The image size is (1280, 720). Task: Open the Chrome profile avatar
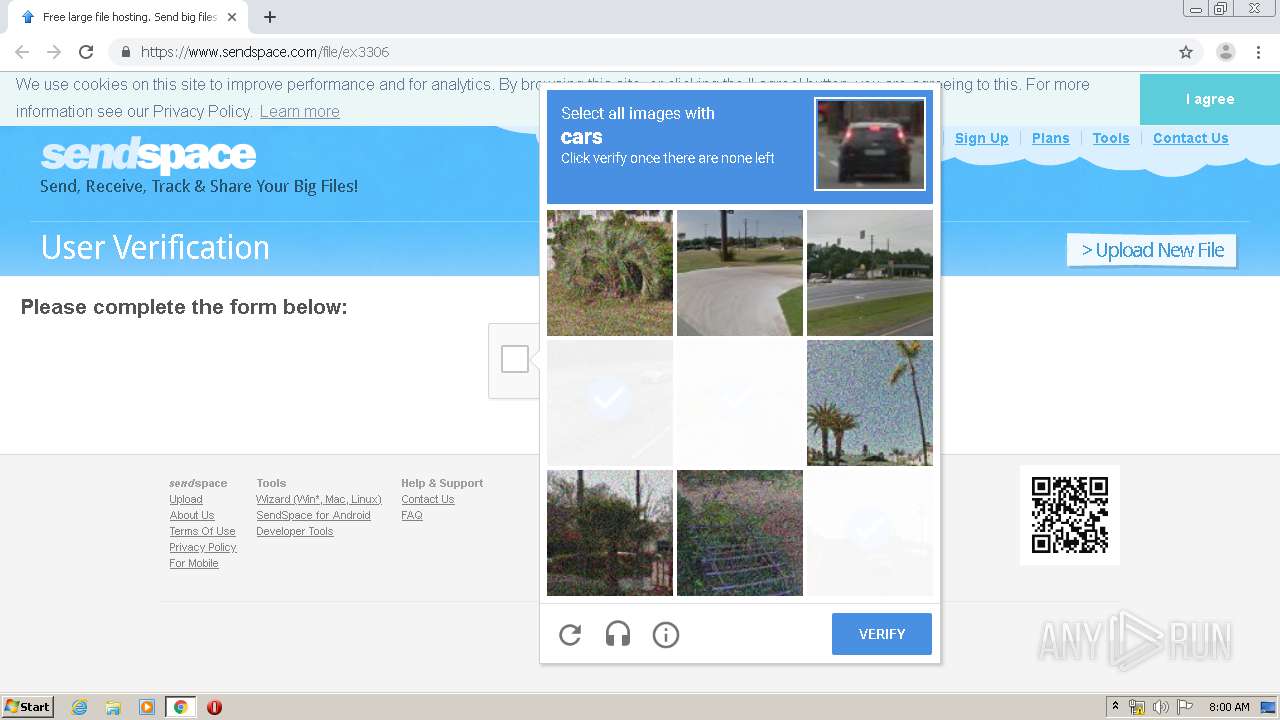point(1226,52)
